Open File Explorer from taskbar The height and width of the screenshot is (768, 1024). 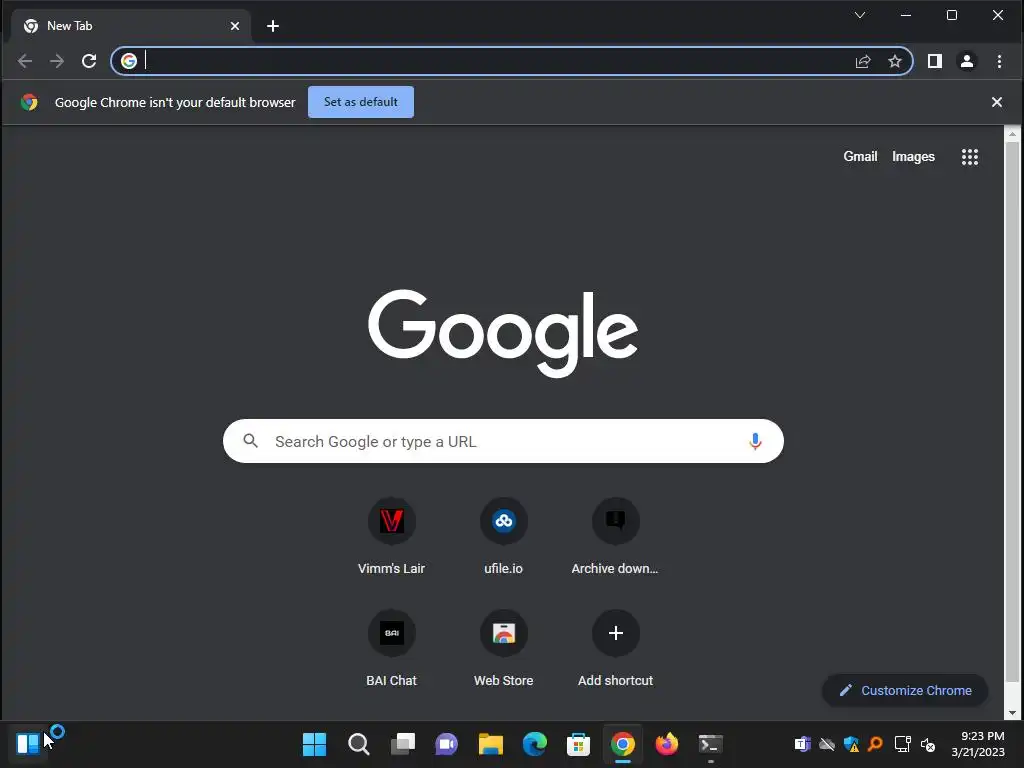click(490, 744)
